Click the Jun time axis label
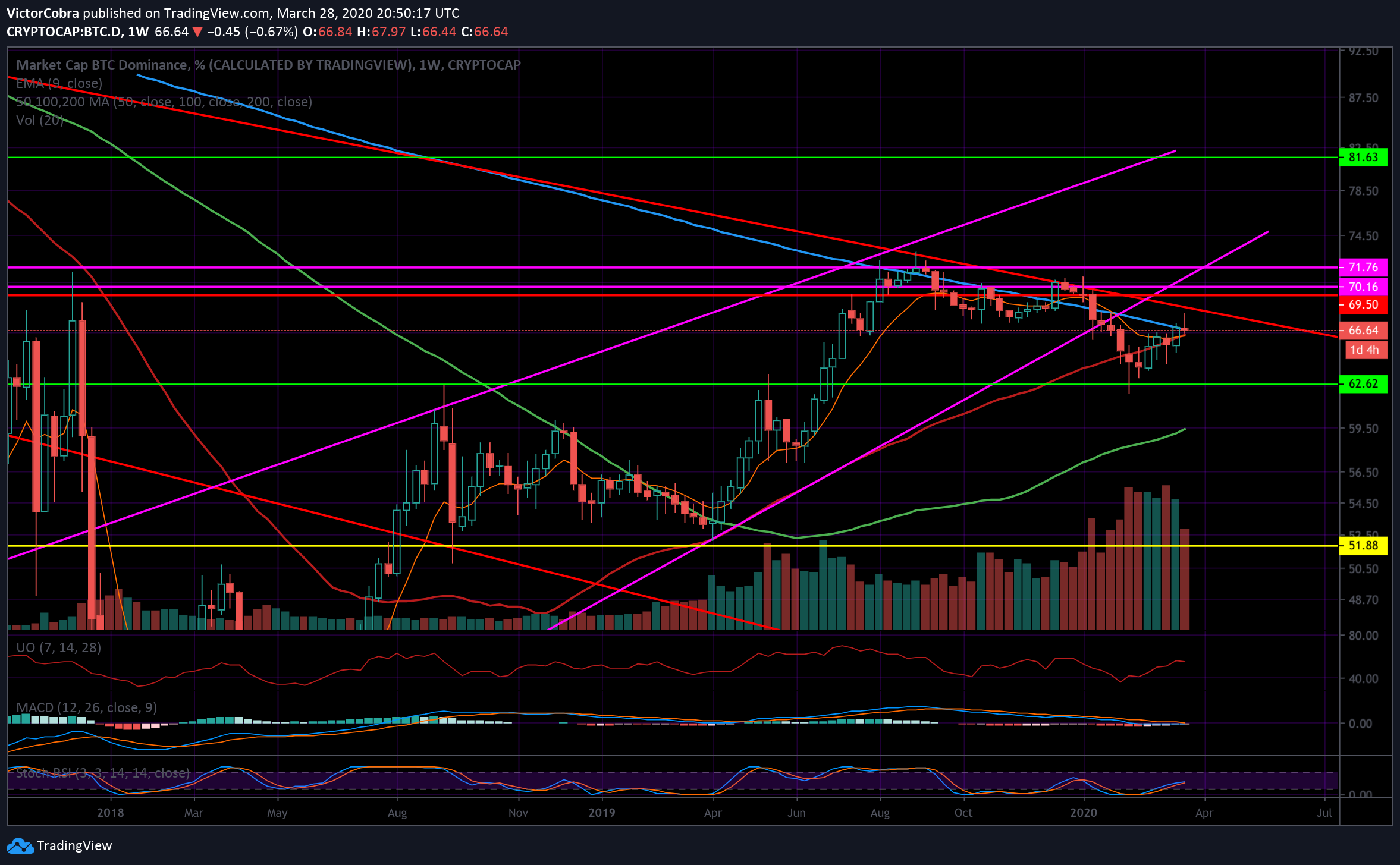Image resolution: width=1400 pixels, height=865 pixels. click(796, 813)
